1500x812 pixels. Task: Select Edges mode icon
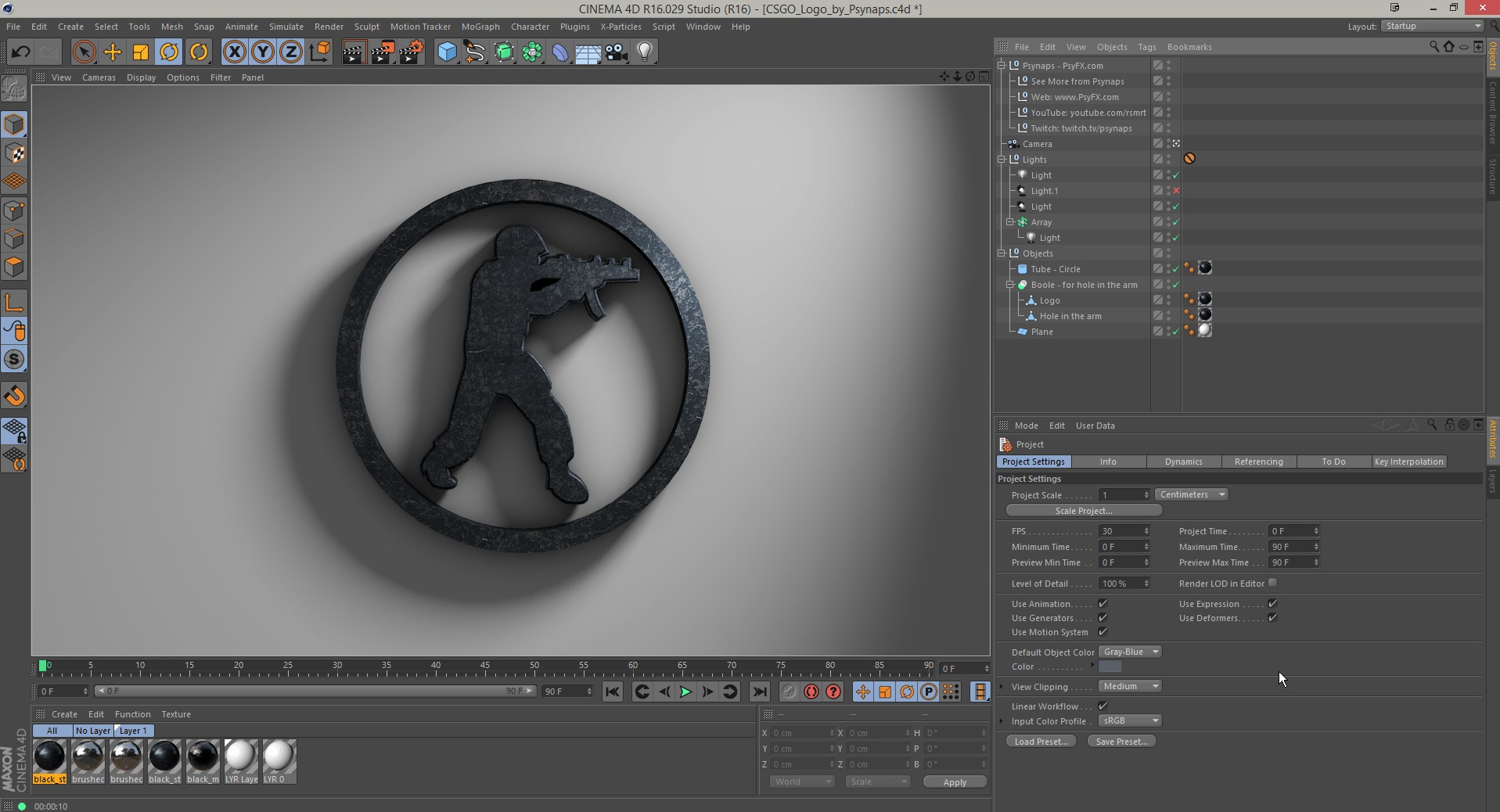tap(14, 239)
